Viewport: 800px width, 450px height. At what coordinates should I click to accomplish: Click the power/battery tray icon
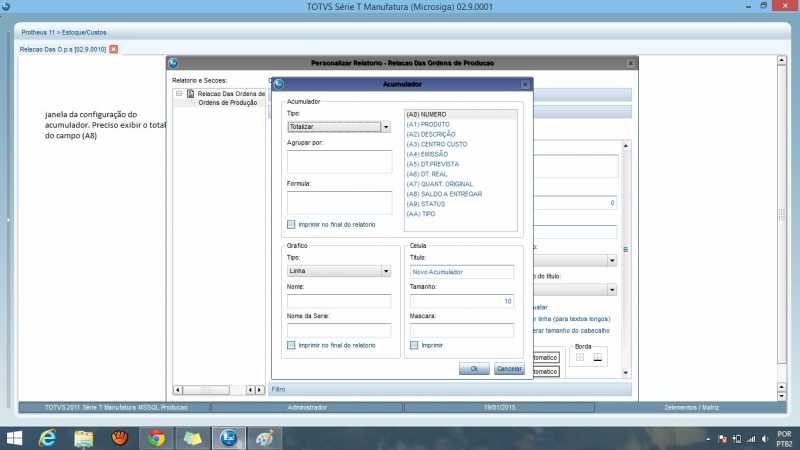pos(737,439)
